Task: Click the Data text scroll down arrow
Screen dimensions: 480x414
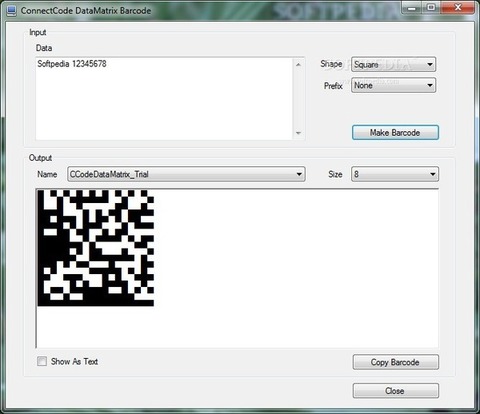Action: coord(298,133)
